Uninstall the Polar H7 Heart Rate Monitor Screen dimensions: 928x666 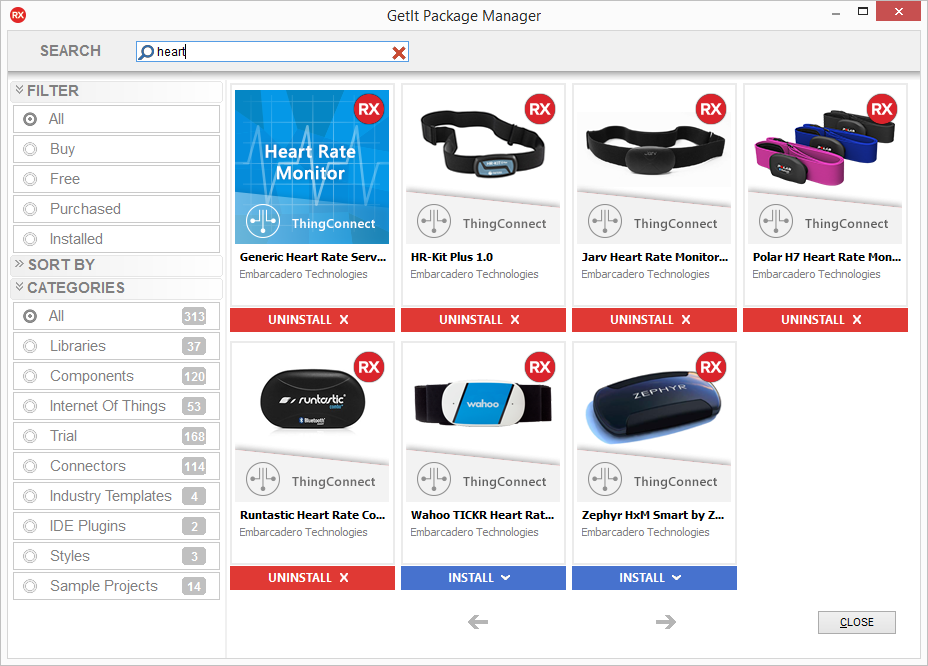click(x=825, y=320)
